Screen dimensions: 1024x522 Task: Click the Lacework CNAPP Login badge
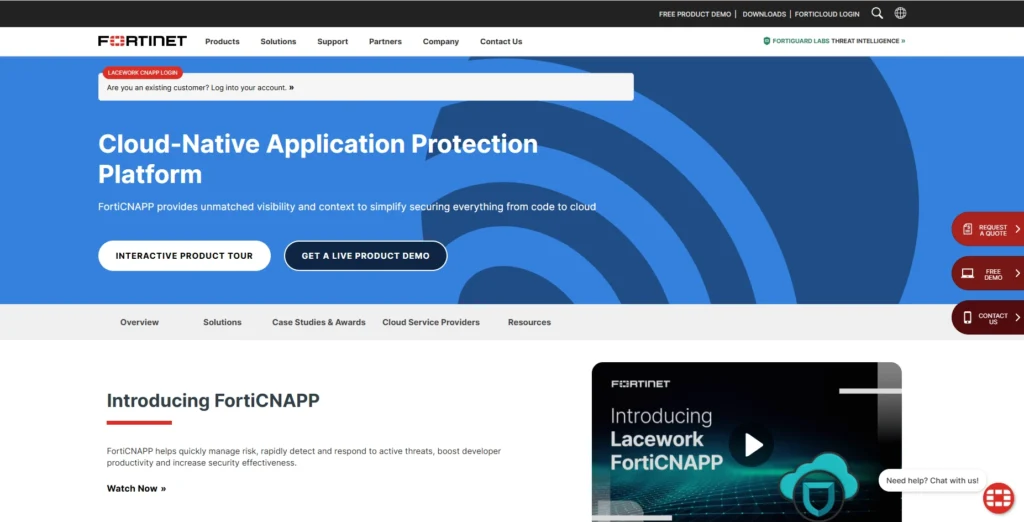tap(142, 73)
